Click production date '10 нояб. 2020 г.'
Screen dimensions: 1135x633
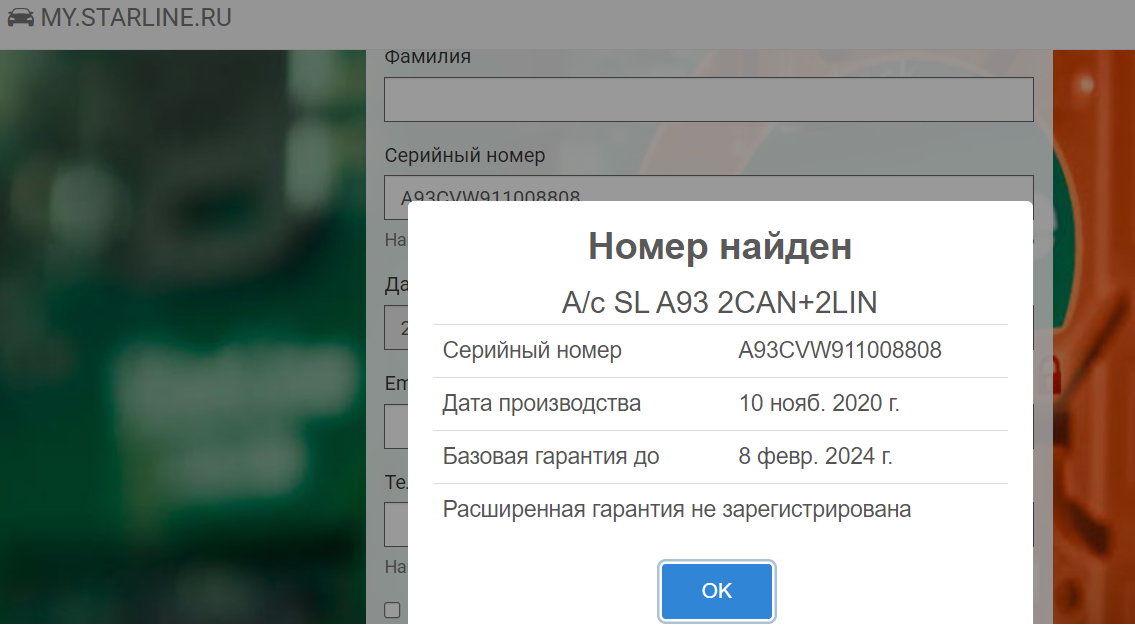click(819, 404)
